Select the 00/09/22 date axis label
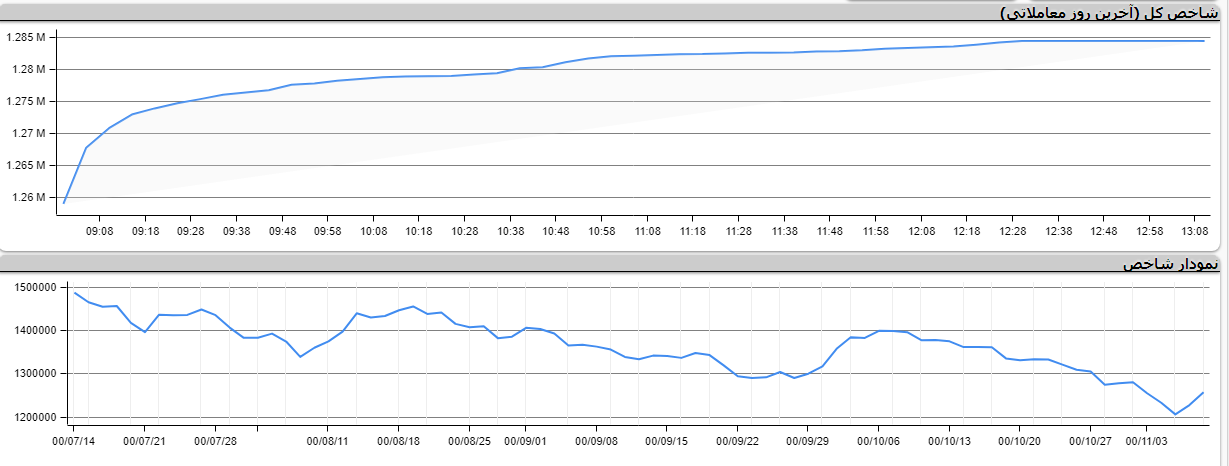Screen dimensions: 1229x466 738,440
